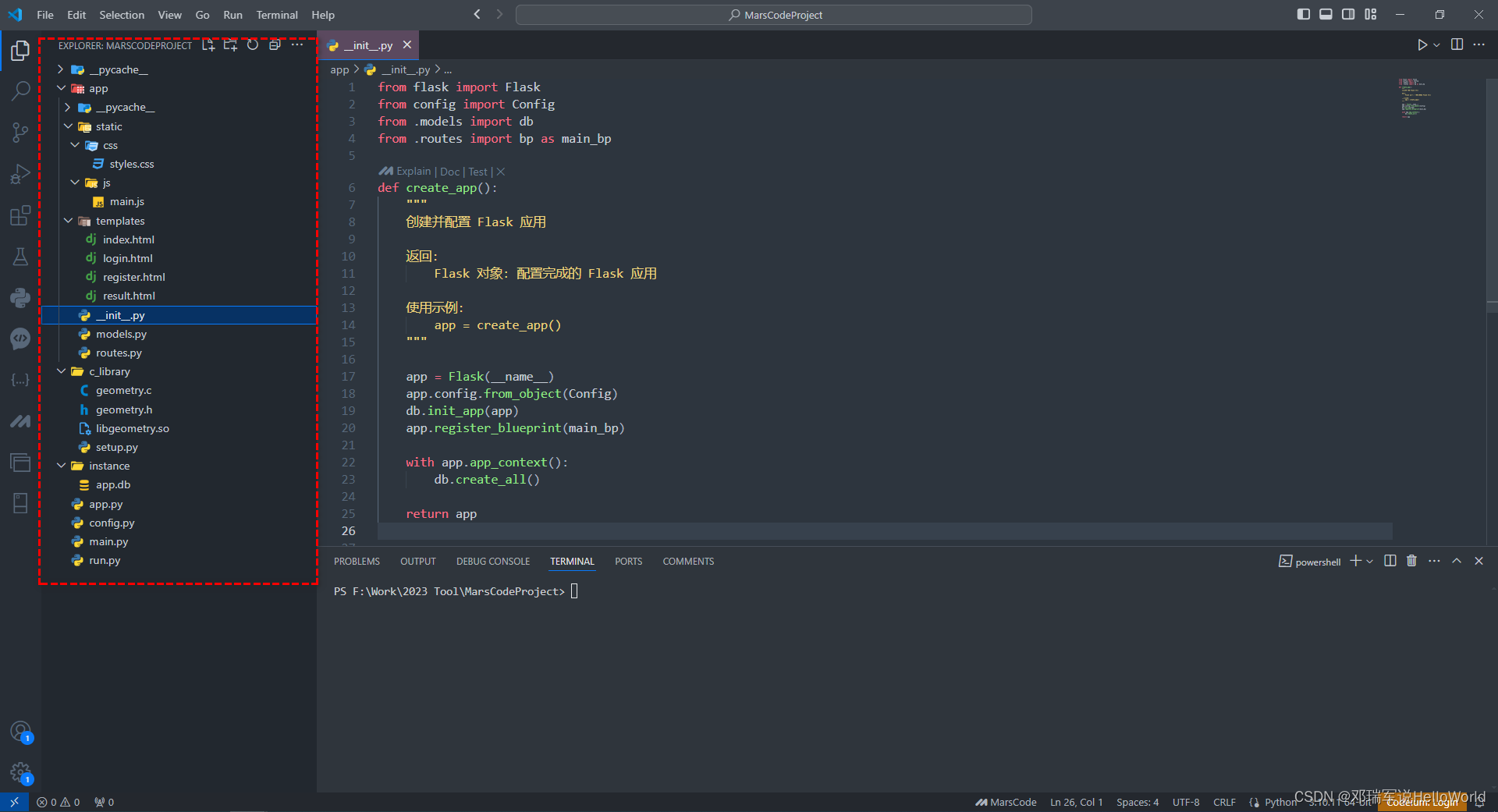This screenshot has width=1498, height=812.
Task: Open the Run and Debug view
Action: (21, 174)
